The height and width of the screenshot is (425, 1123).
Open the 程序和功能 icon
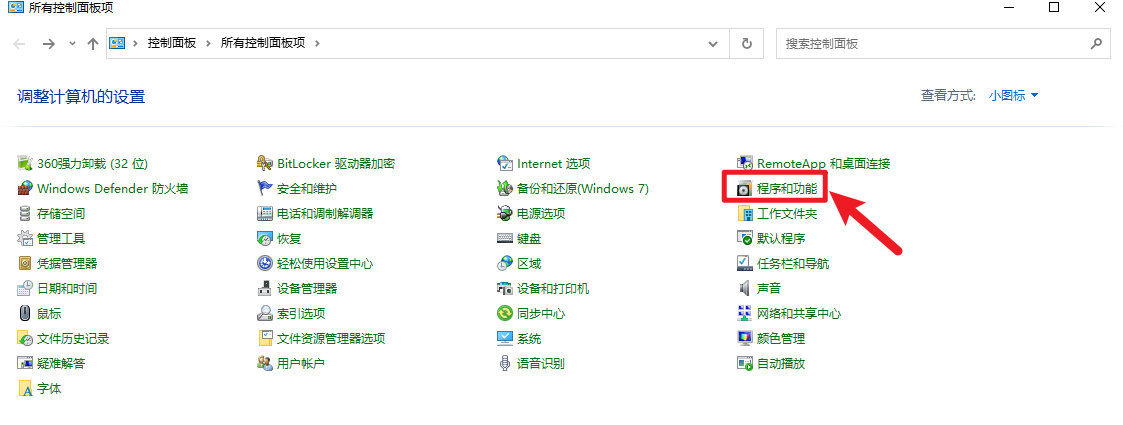[744, 189]
